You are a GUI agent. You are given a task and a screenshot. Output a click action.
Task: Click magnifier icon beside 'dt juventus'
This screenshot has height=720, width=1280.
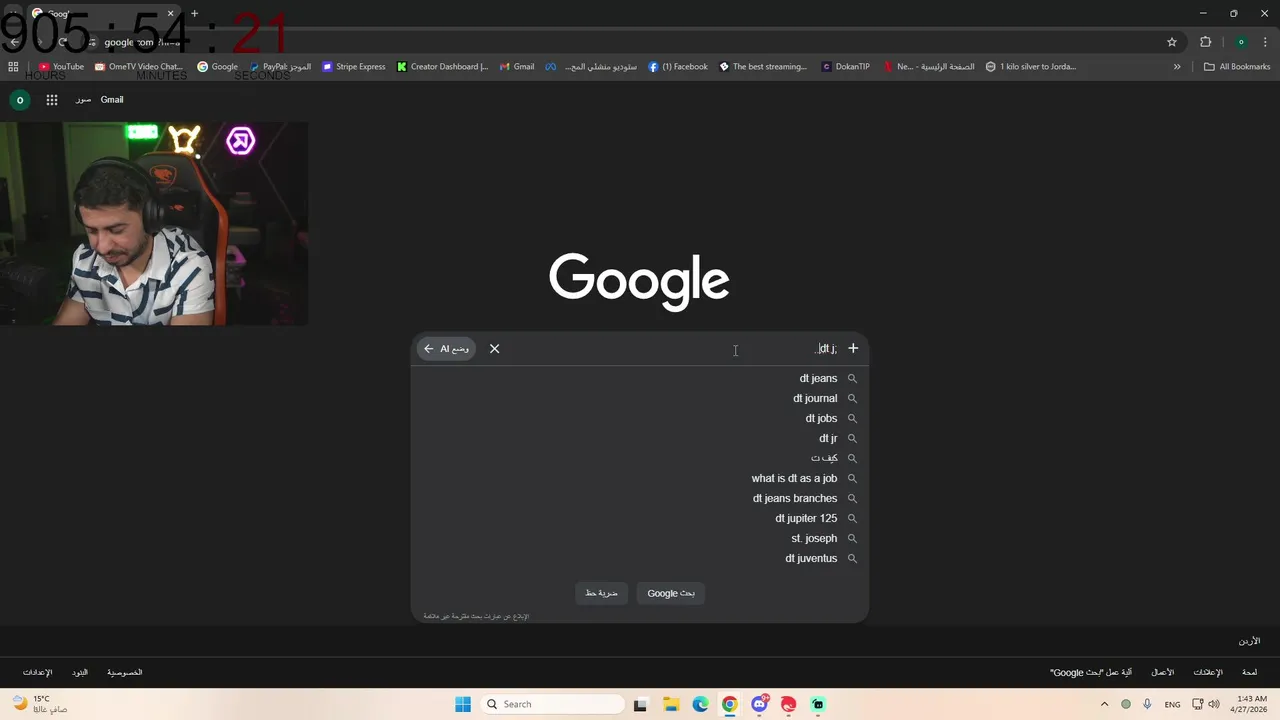[x=852, y=558]
